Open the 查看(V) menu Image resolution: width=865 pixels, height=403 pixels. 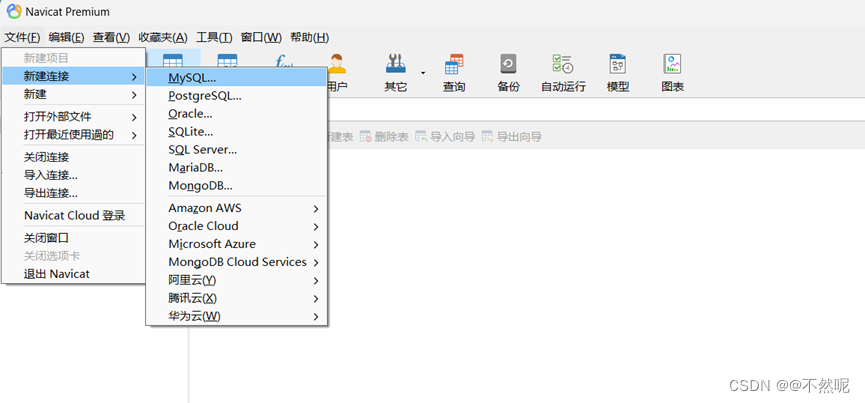pos(111,37)
